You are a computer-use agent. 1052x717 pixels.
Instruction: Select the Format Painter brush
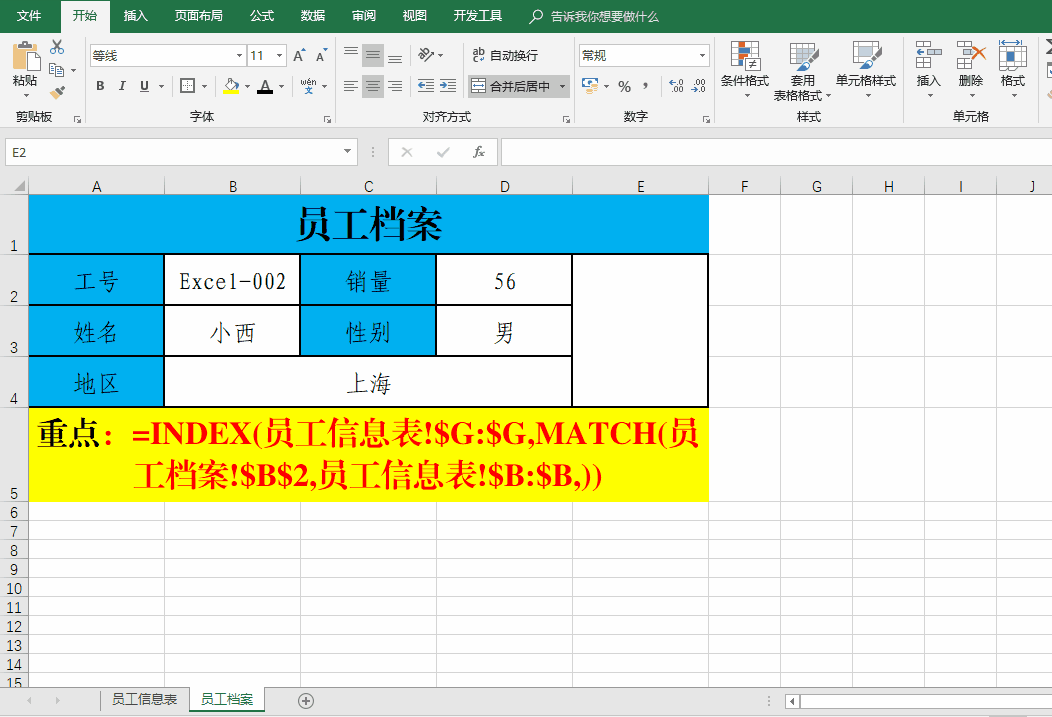(x=58, y=92)
